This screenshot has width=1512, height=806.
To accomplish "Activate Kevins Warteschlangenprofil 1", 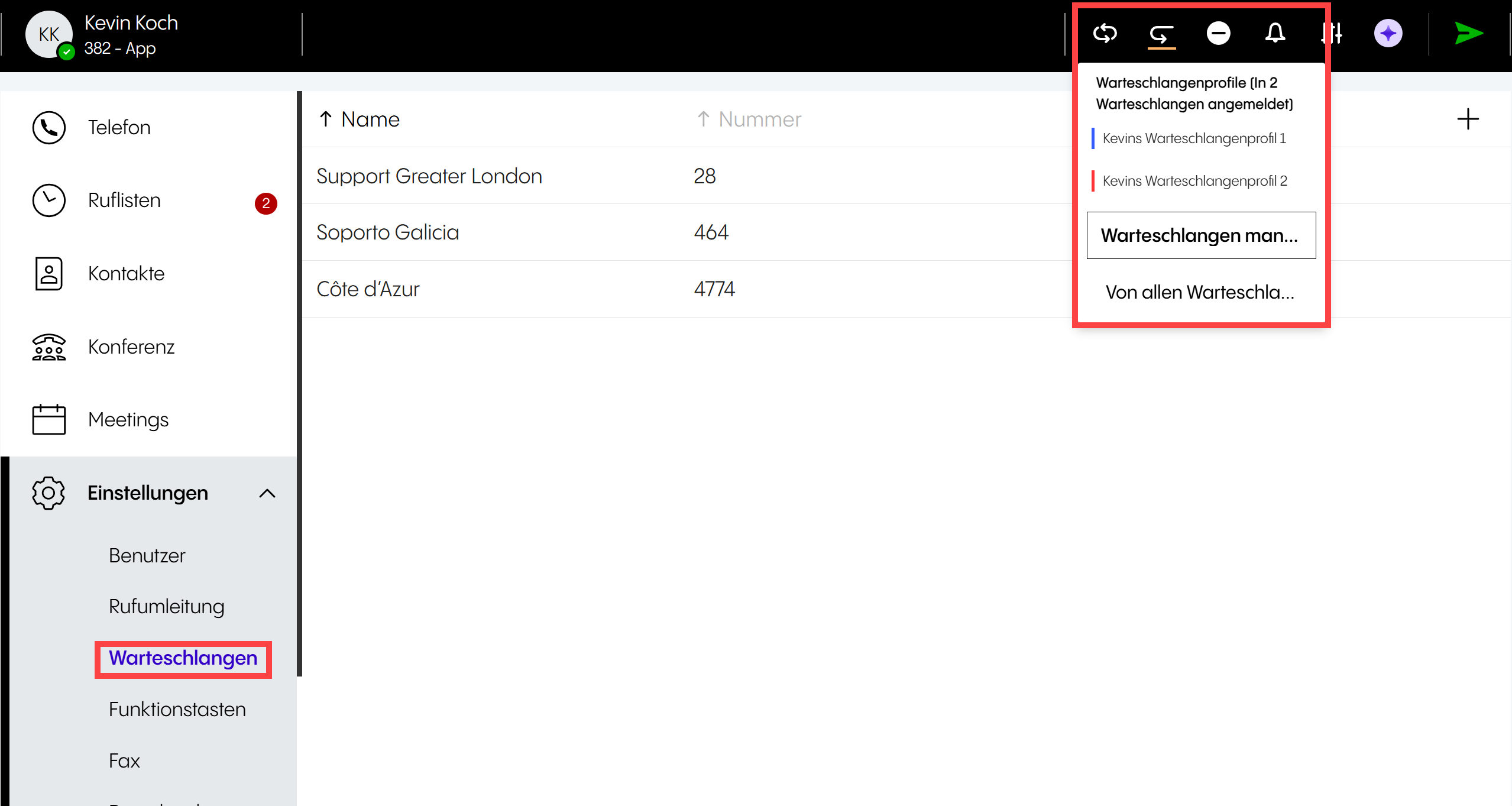I will (x=1194, y=138).
